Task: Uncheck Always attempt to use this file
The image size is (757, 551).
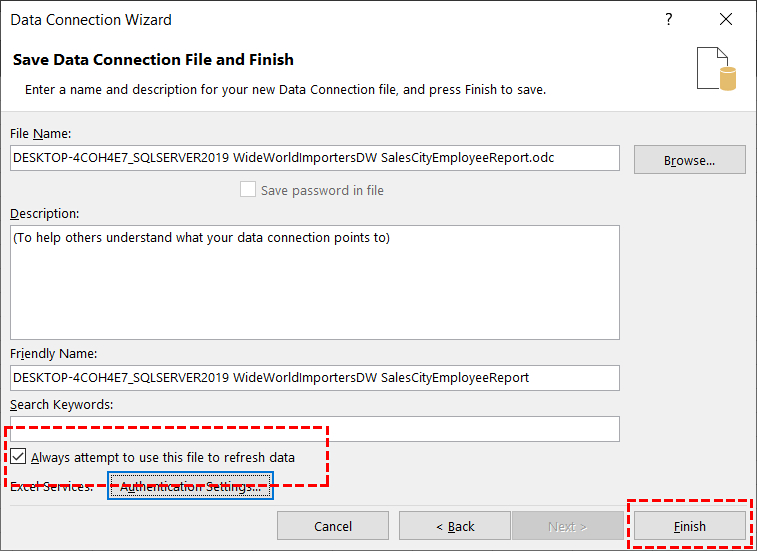Action: (x=19, y=457)
